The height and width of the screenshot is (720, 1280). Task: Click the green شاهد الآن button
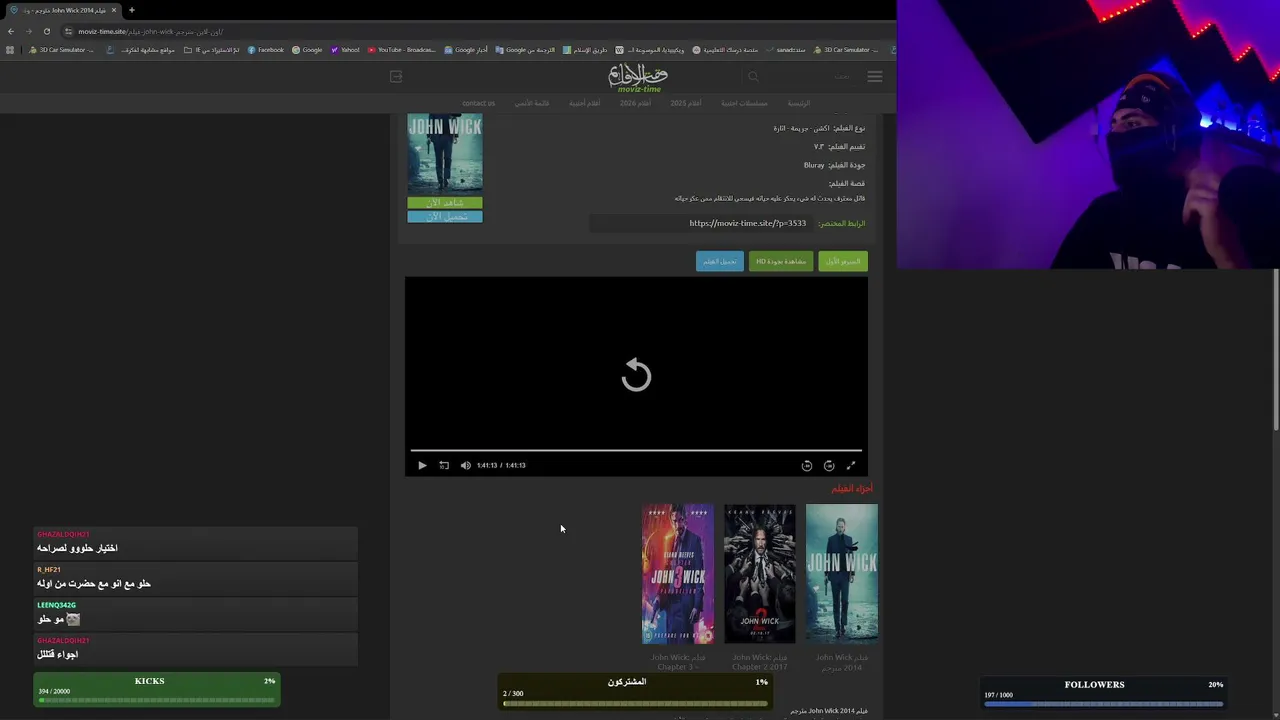click(445, 203)
